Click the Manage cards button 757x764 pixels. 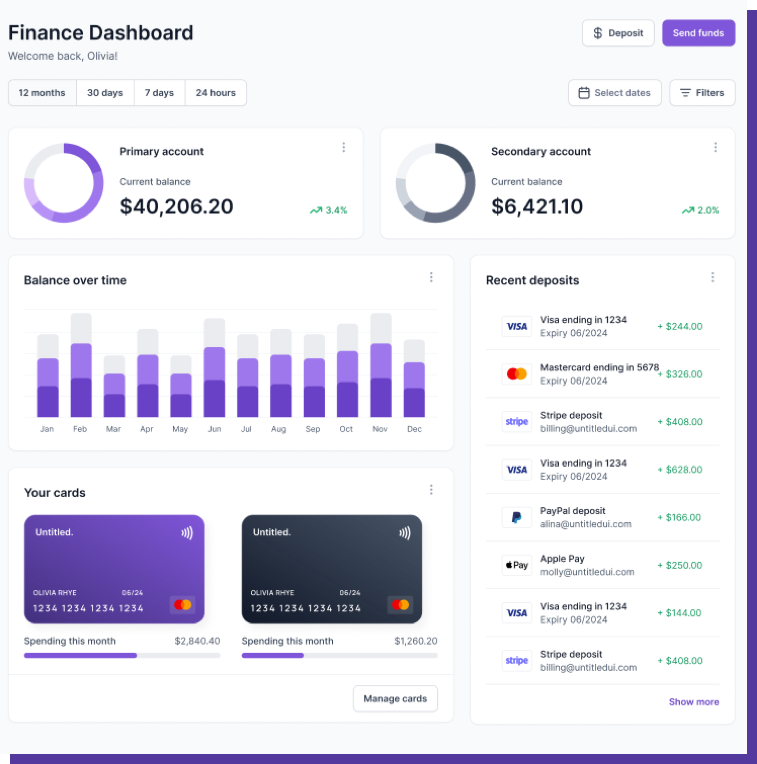tap(395, 699)
